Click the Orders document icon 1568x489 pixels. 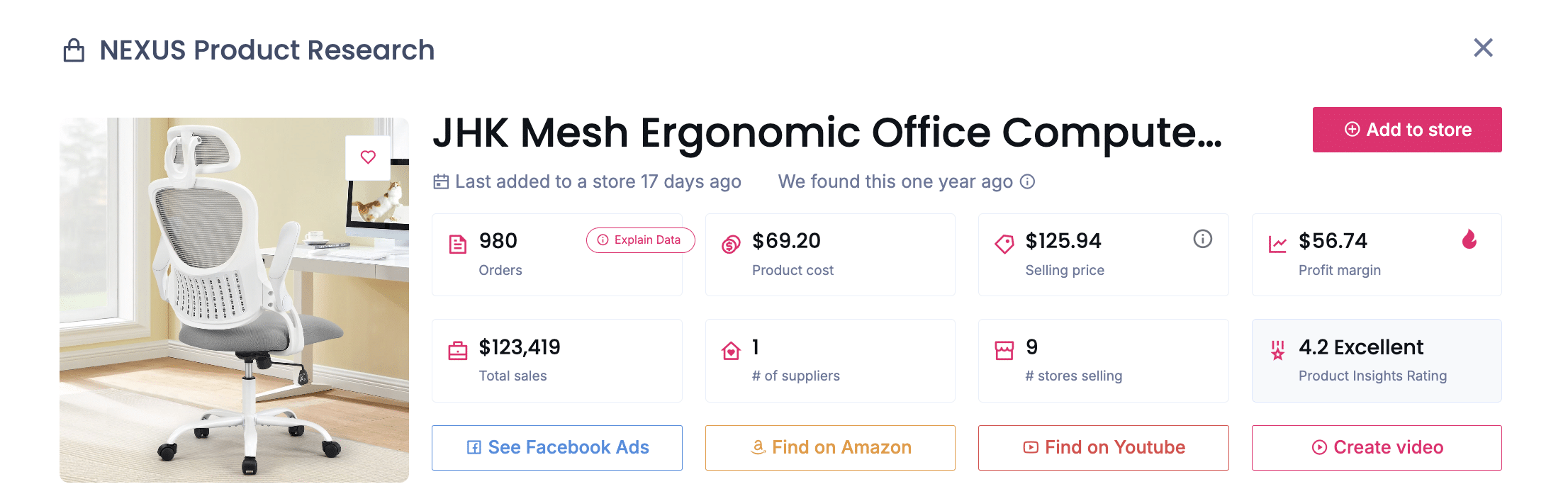tap(458, 244)
